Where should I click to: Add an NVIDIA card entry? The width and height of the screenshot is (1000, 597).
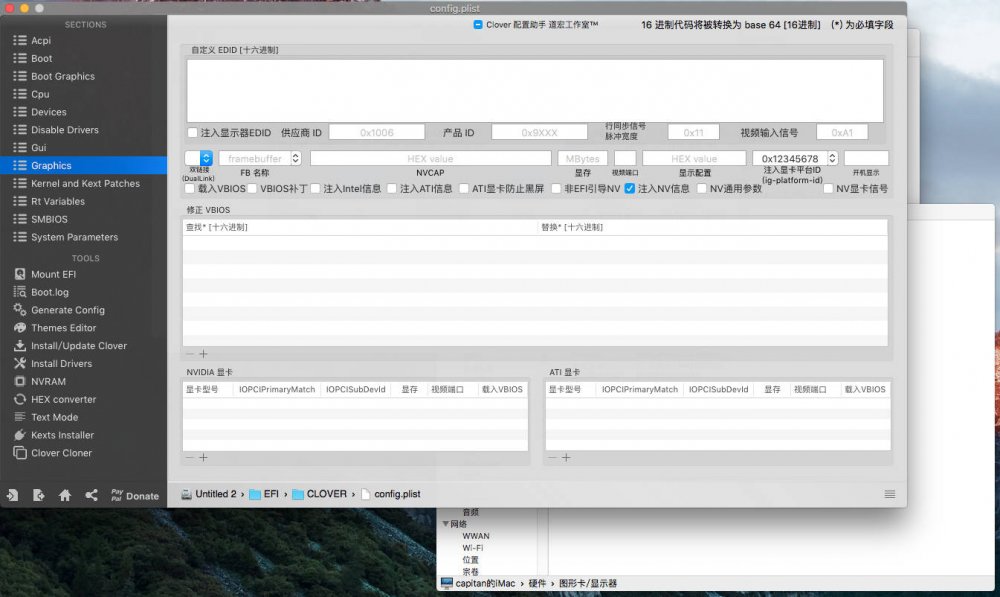203,457
